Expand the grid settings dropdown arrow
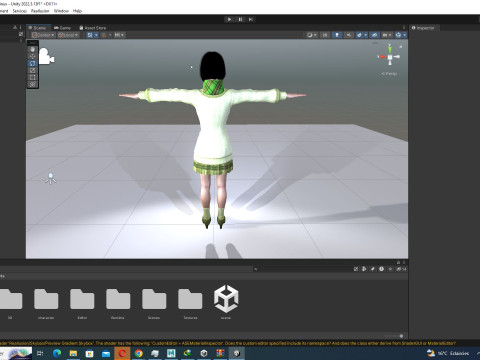480x360 pixels. pos(96,35)
